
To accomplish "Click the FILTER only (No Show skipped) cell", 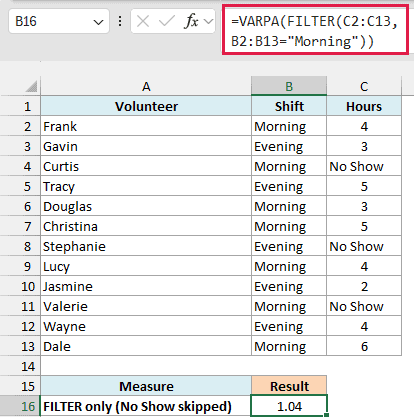I will coord(146,406).
